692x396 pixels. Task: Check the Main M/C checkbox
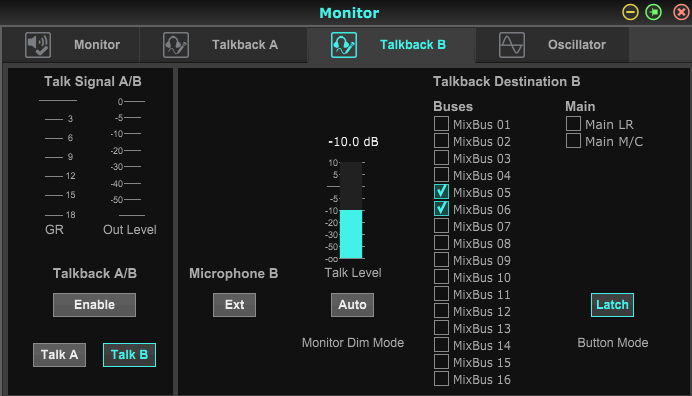click(x=573, y=140)
